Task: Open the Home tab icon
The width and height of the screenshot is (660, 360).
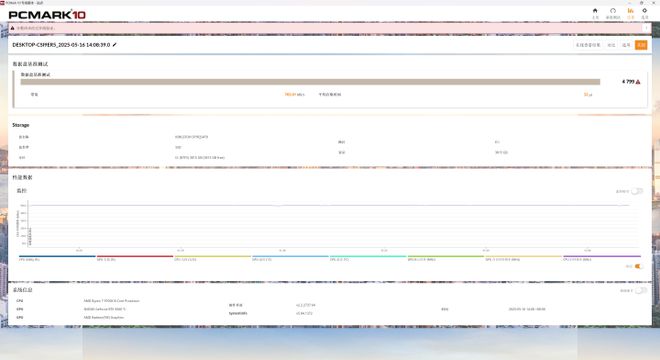Action: pyautogui.click(x=595, y=11)
